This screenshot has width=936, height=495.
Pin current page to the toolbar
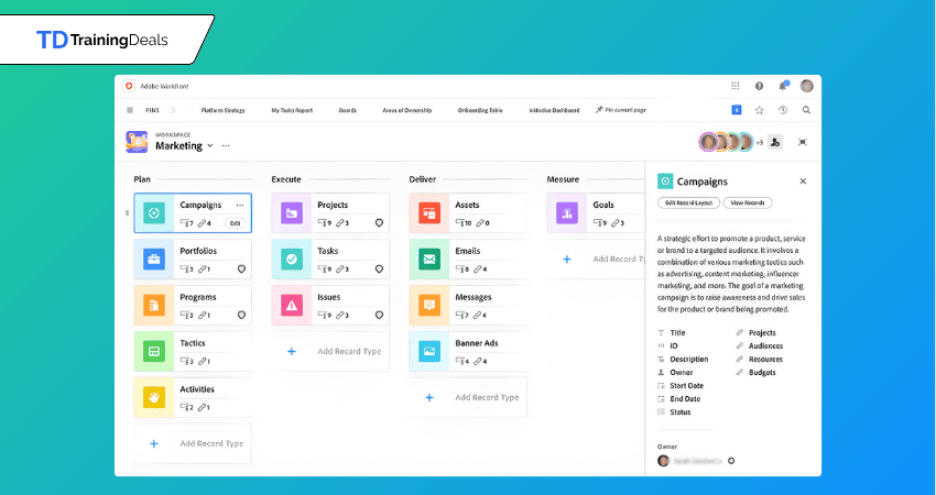620,110
